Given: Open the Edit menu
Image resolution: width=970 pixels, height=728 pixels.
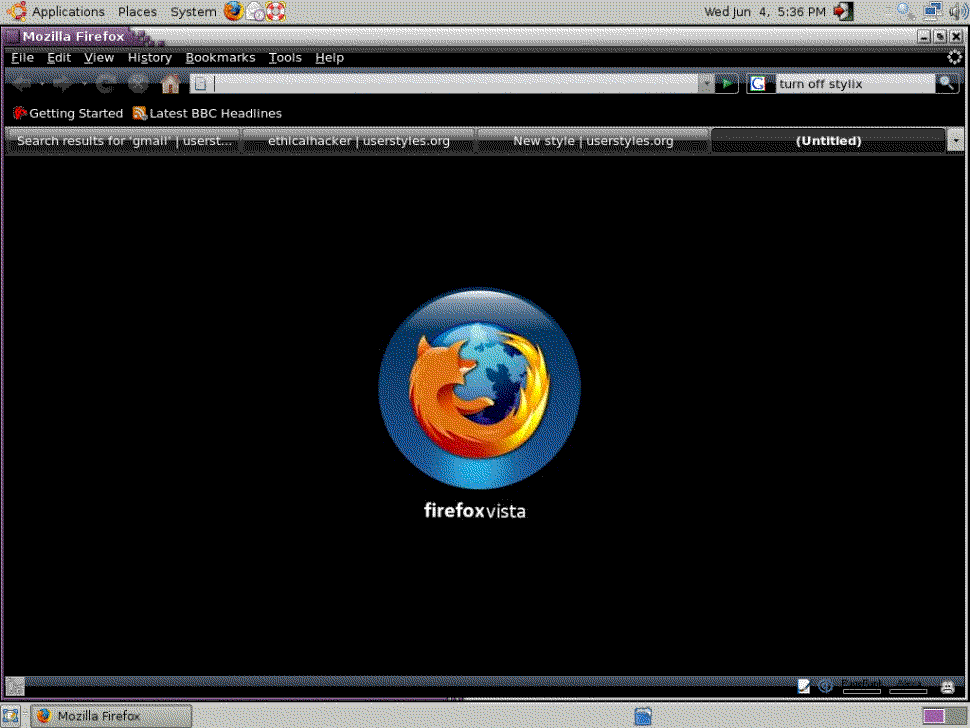Looking at the screenshot, I should (x=59, y=58).
